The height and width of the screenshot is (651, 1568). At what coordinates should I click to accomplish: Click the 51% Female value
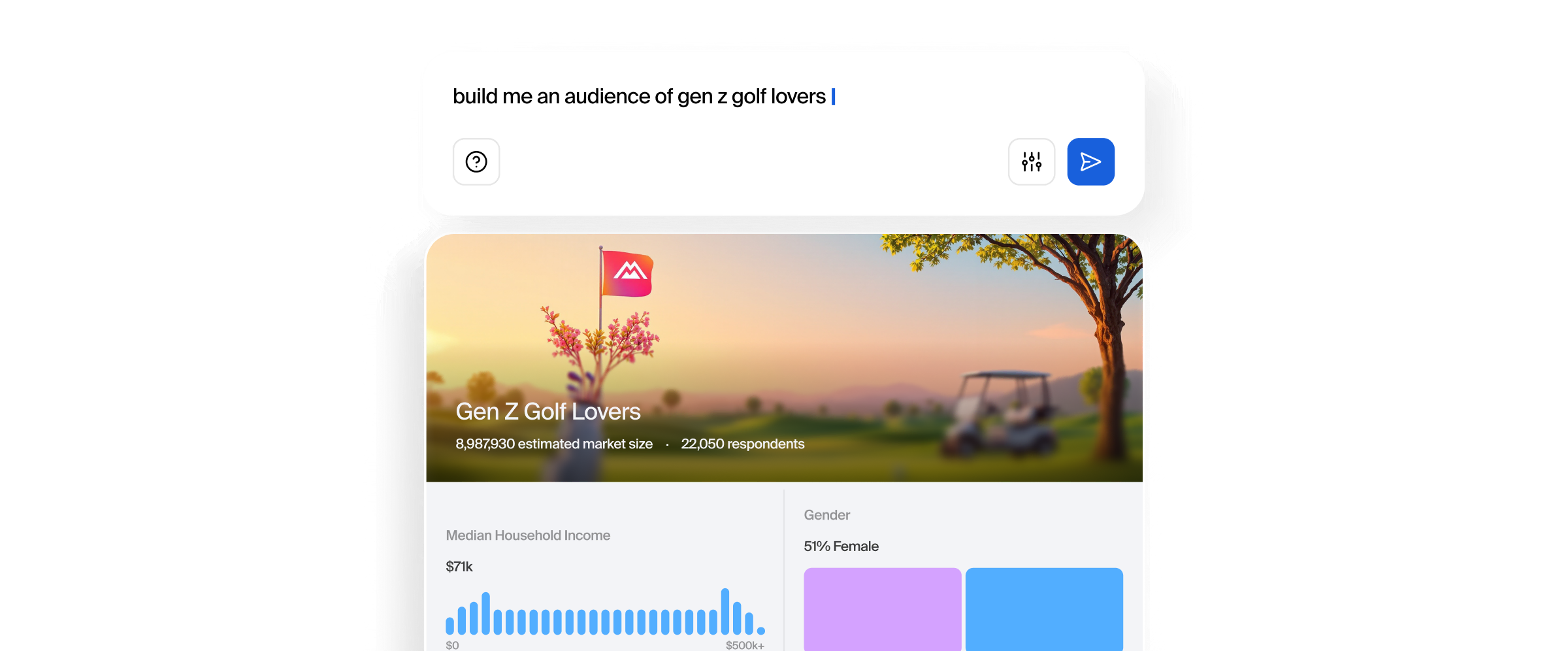pyautogui.click(x=841, y=546)
